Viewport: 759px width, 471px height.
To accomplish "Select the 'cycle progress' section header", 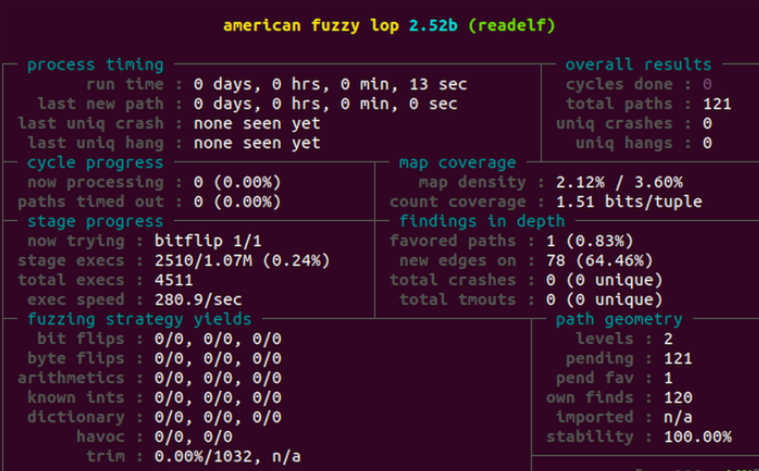I will click(95, 163).
